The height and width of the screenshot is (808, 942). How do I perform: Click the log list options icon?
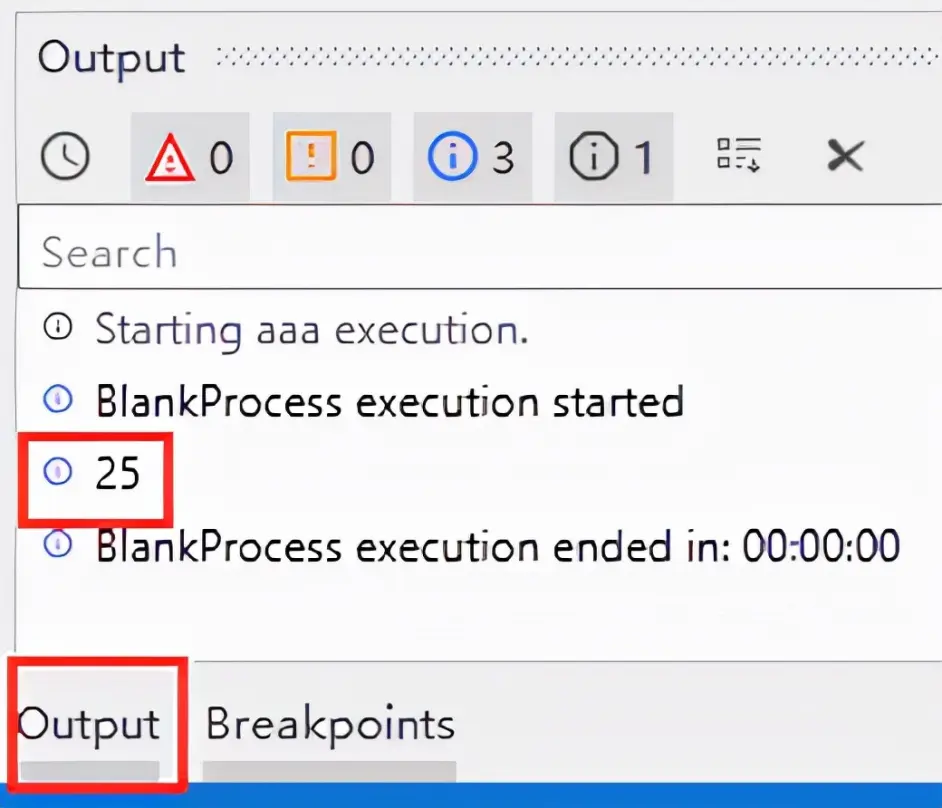738,155
